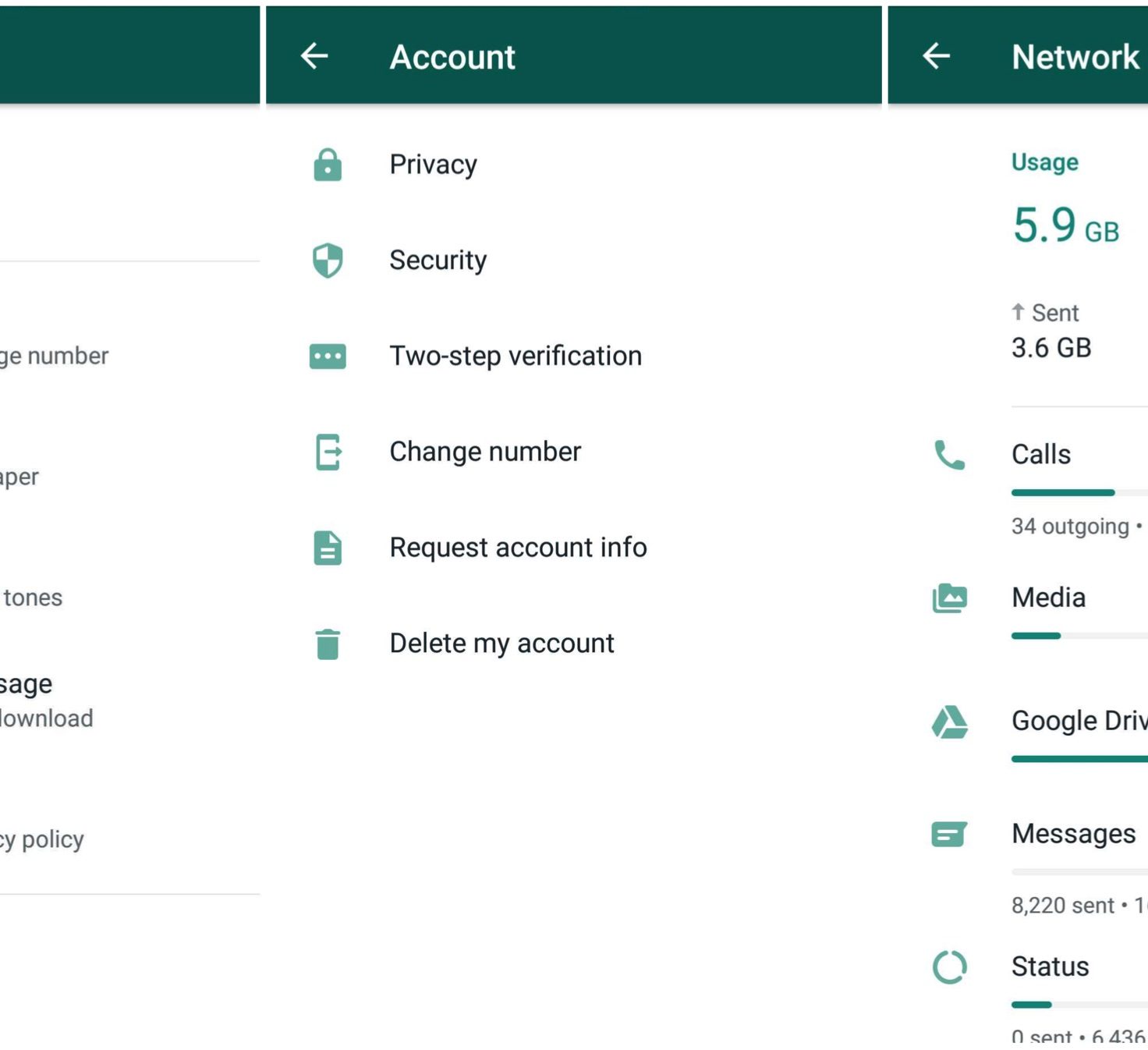Open Two-step verification settings
Image resolution: width=1148 pixels, height=1050 pixels.
point(516,357)
